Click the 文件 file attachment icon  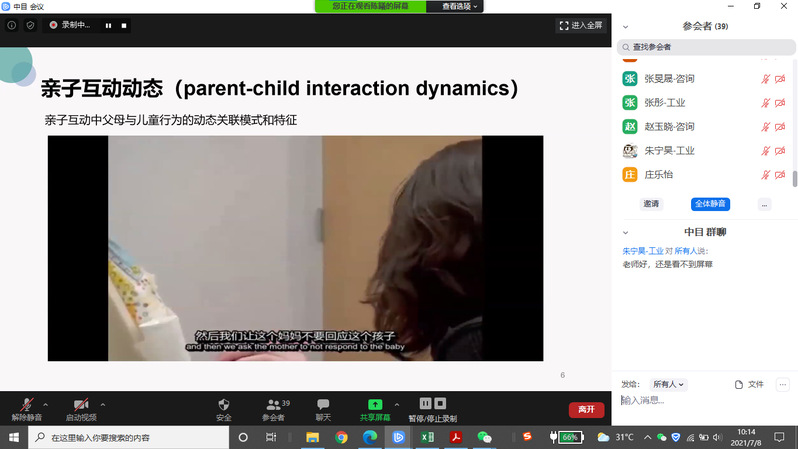coord(749,384)
